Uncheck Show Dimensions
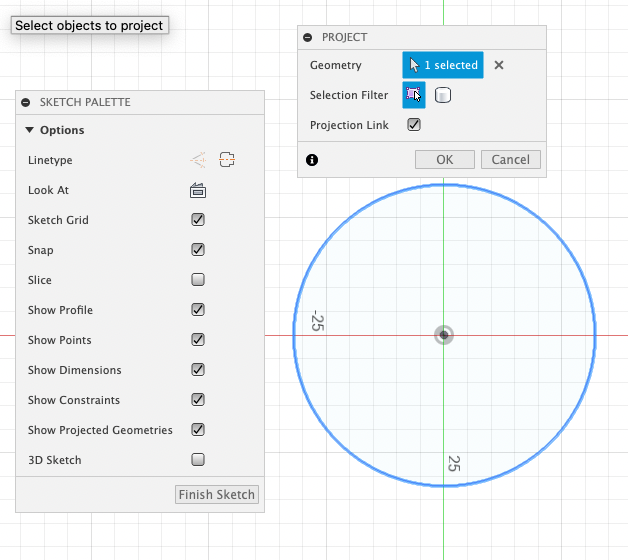Screen dimensions: 628x560 198,369
